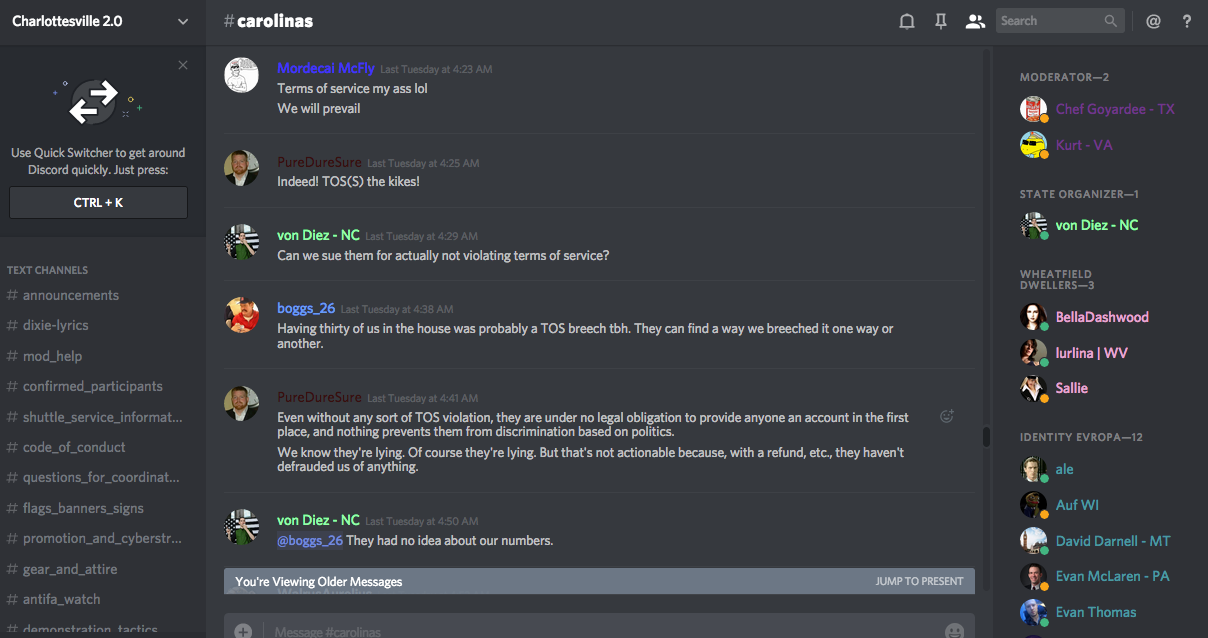Switch to the antifa_watch channel
The image size is (1208, 638).
tap(62, 599)
